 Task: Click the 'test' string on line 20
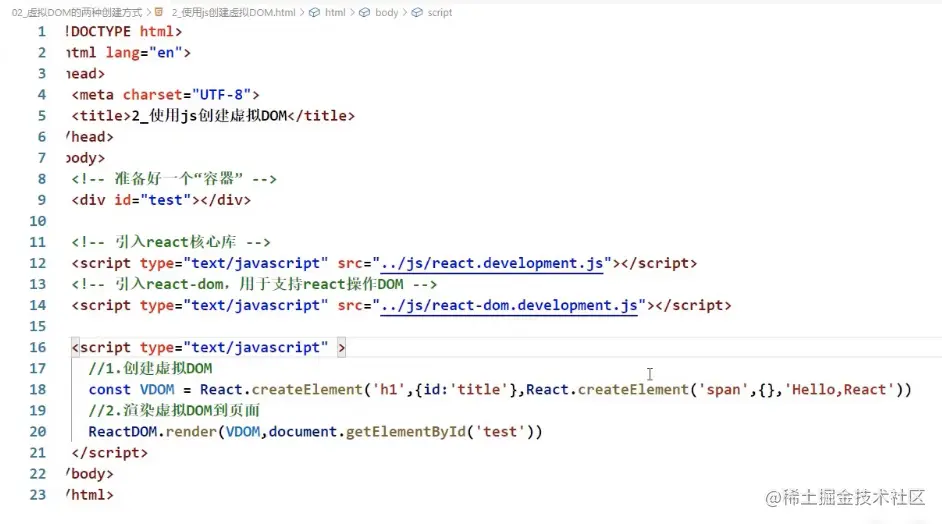pos(500,431)
